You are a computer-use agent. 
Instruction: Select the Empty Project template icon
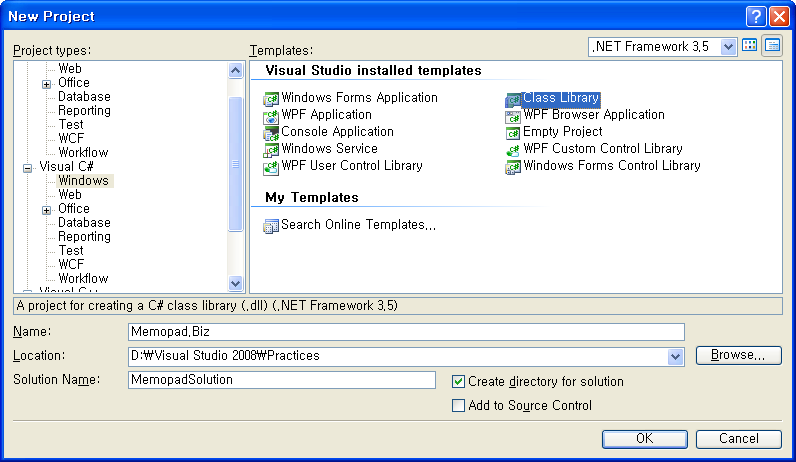[x=513, y=133]
